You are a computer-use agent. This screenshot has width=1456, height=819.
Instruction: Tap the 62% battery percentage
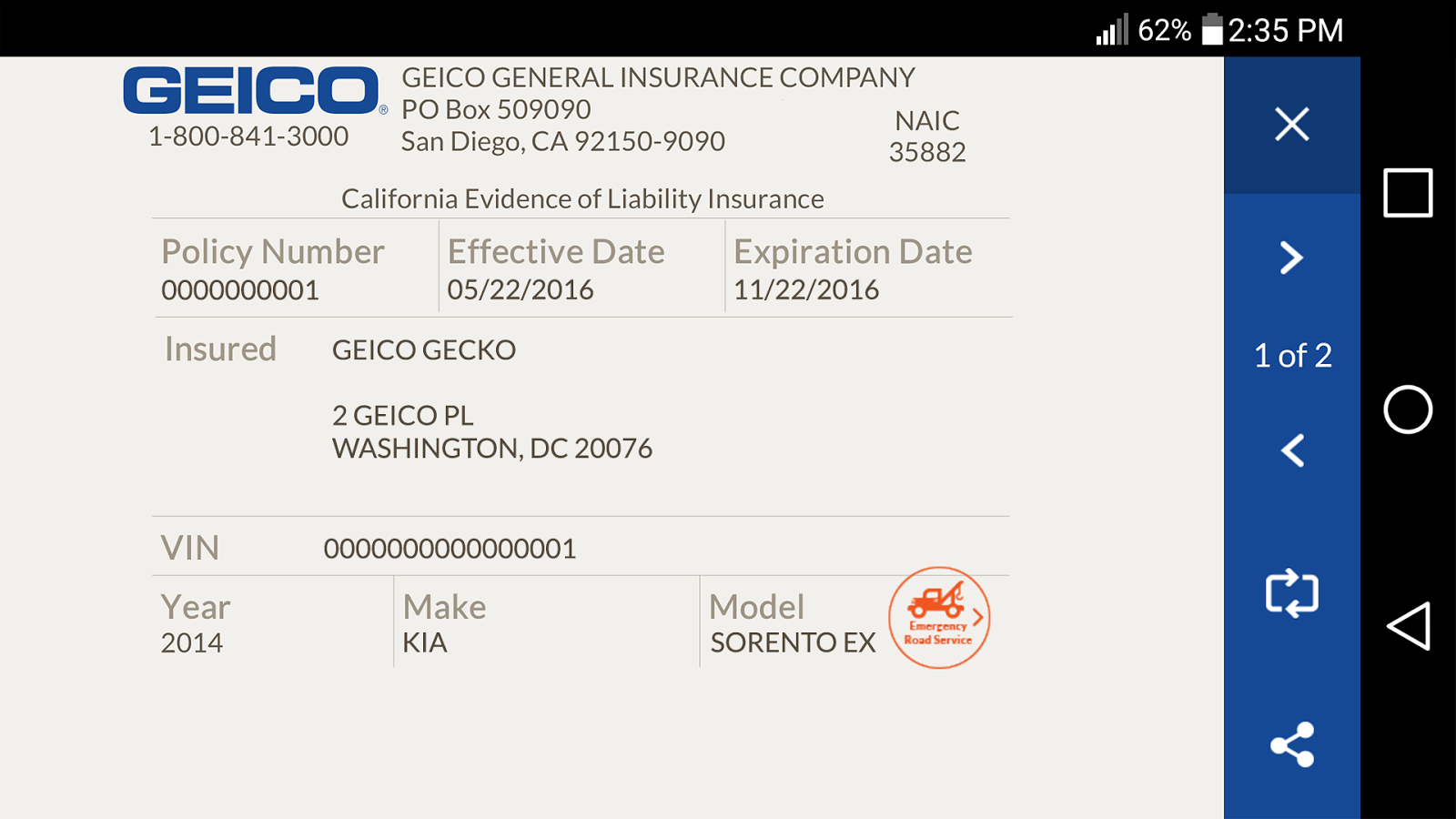1165,30
